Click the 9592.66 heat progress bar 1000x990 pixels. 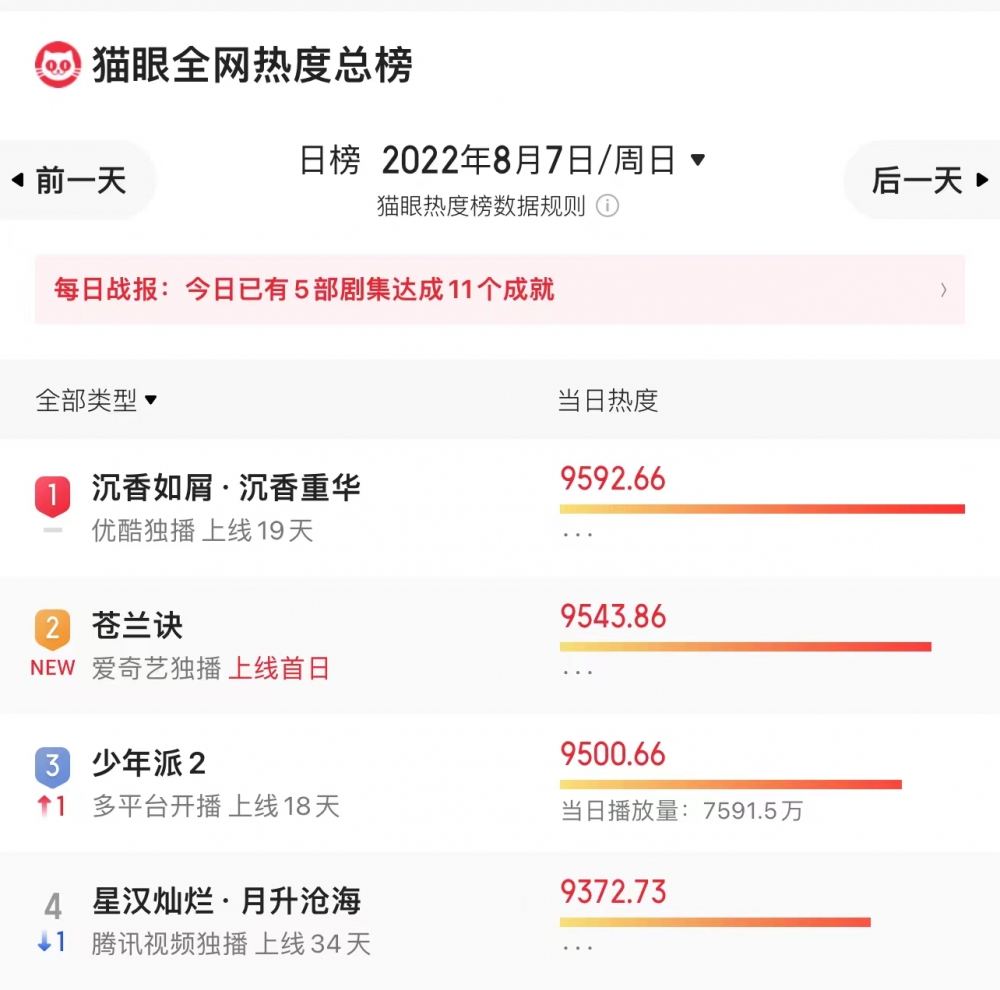click(762, 509)
